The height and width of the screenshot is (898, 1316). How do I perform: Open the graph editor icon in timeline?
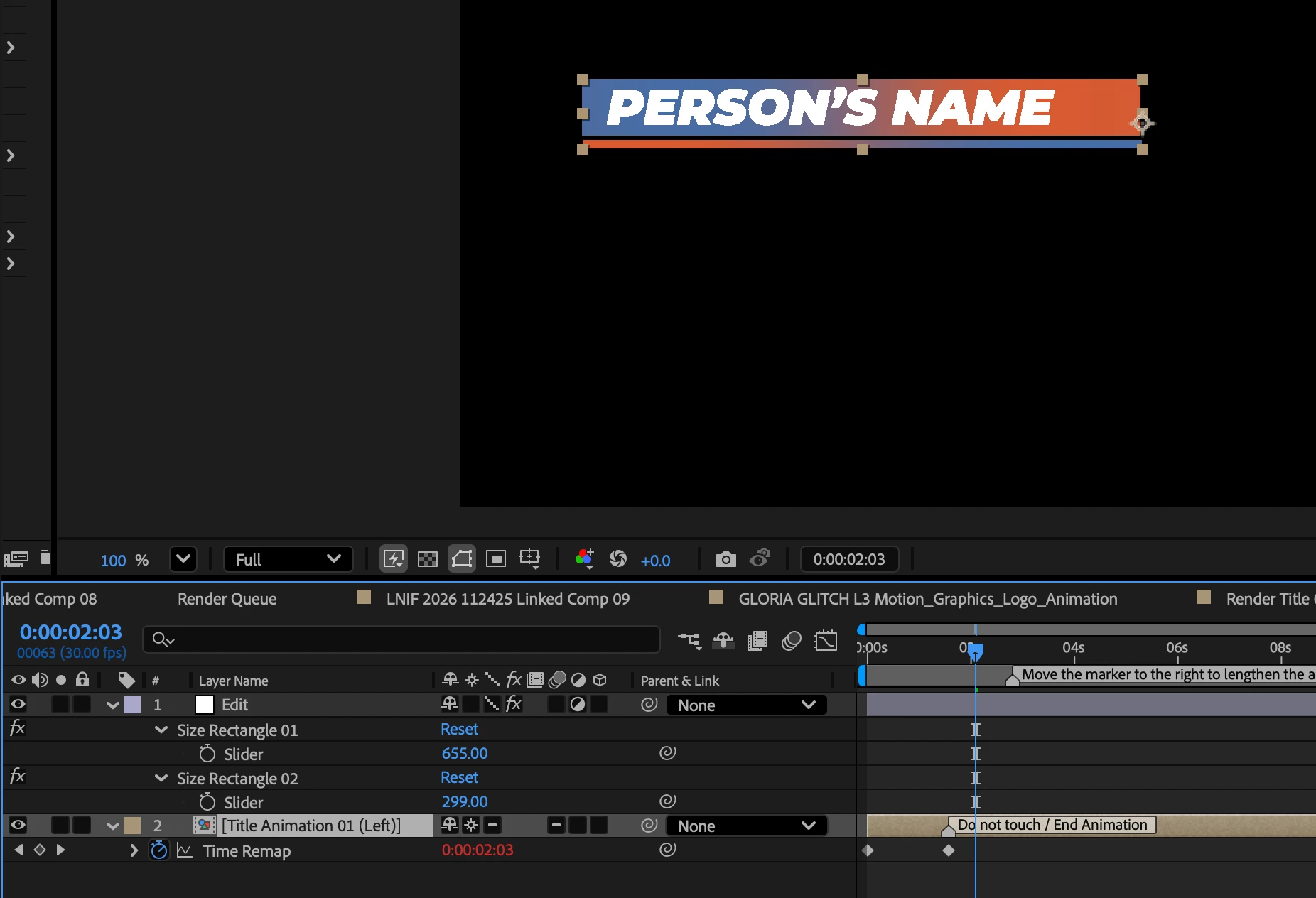point(826,641)
